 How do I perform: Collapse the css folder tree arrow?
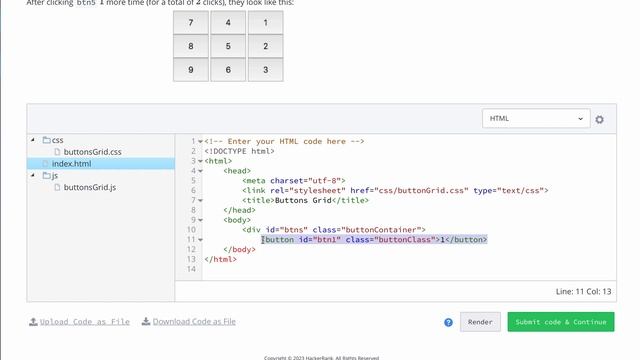pyautogui.click(x=33, y=140)
